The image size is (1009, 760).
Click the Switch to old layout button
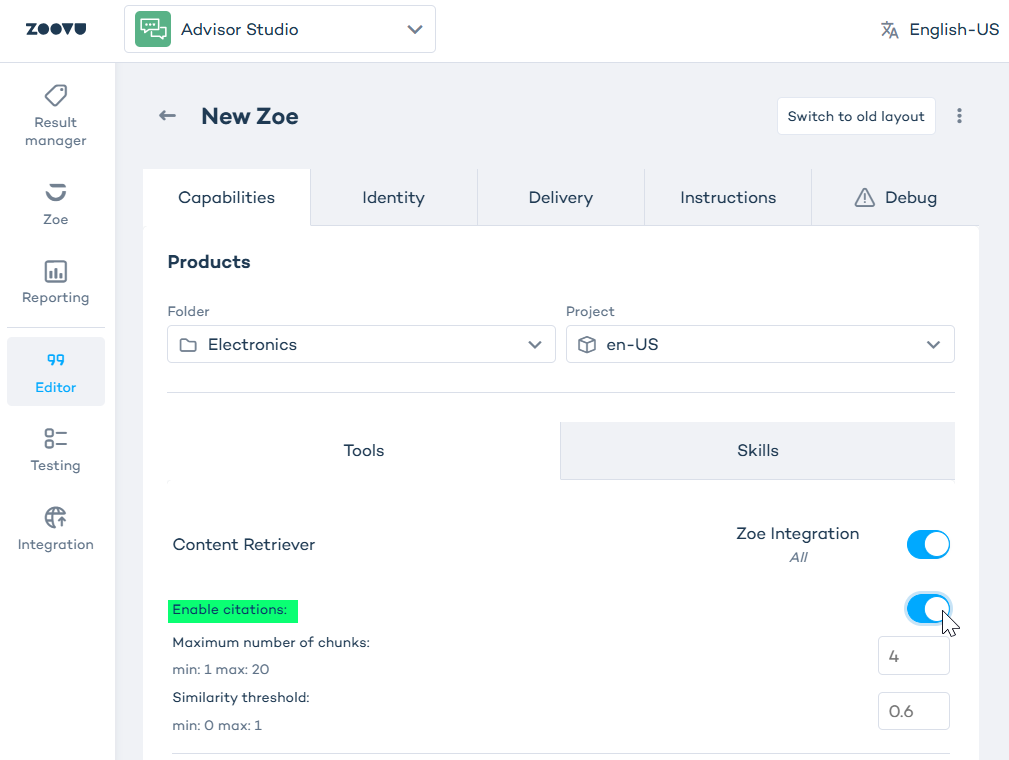coord(855,116)
